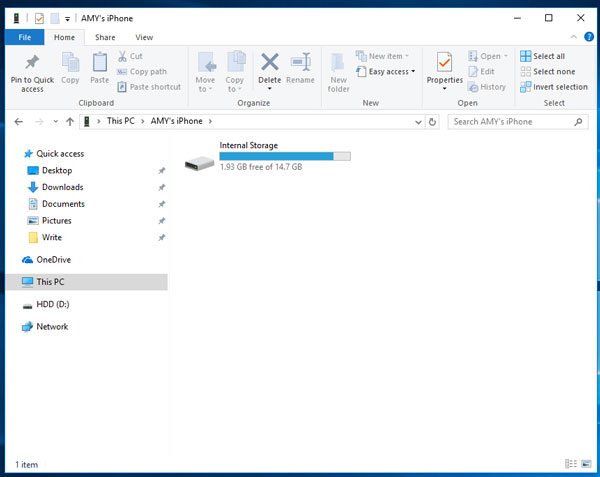This screenshot has height=477, width=600.
Task: Select the Internal Storage drive icon
Action: (x=199, y=164)
